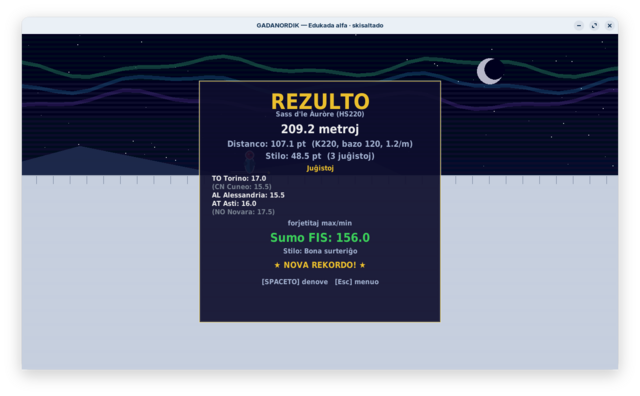
Task: Click the Stilo: 48.5 pt line
Action: point(320,156)
